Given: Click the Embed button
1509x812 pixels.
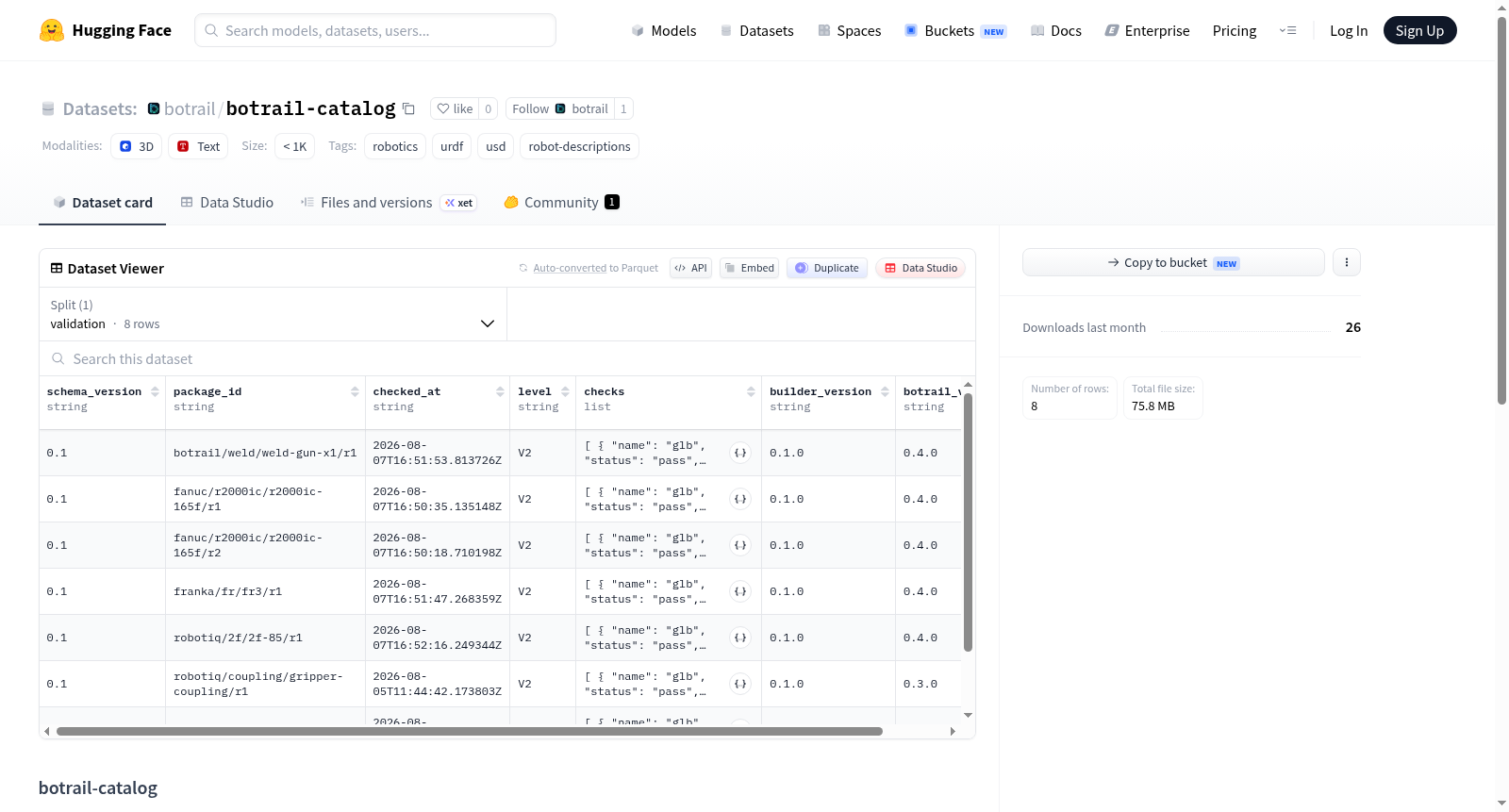Looking at the screenshot, I should [x=750, y=268].
